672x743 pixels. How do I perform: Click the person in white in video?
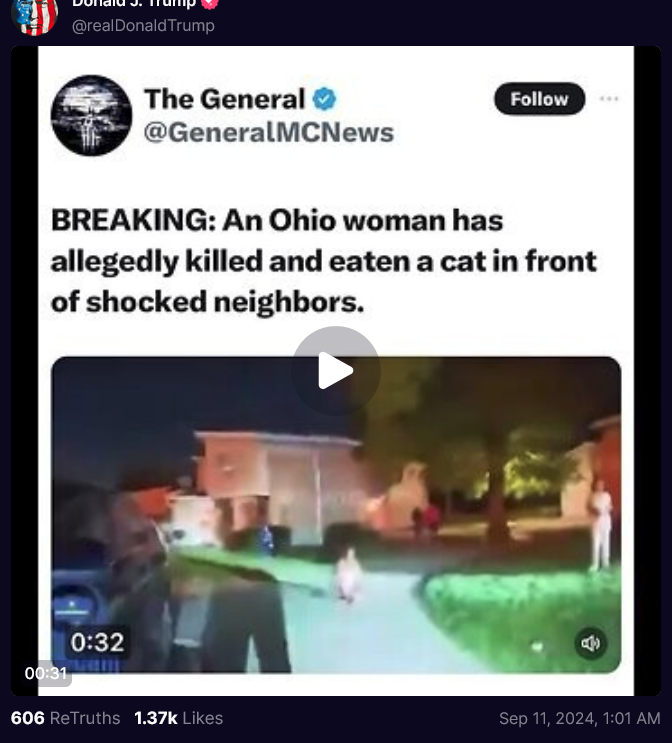pyautogui.click(x=601, y=525)
